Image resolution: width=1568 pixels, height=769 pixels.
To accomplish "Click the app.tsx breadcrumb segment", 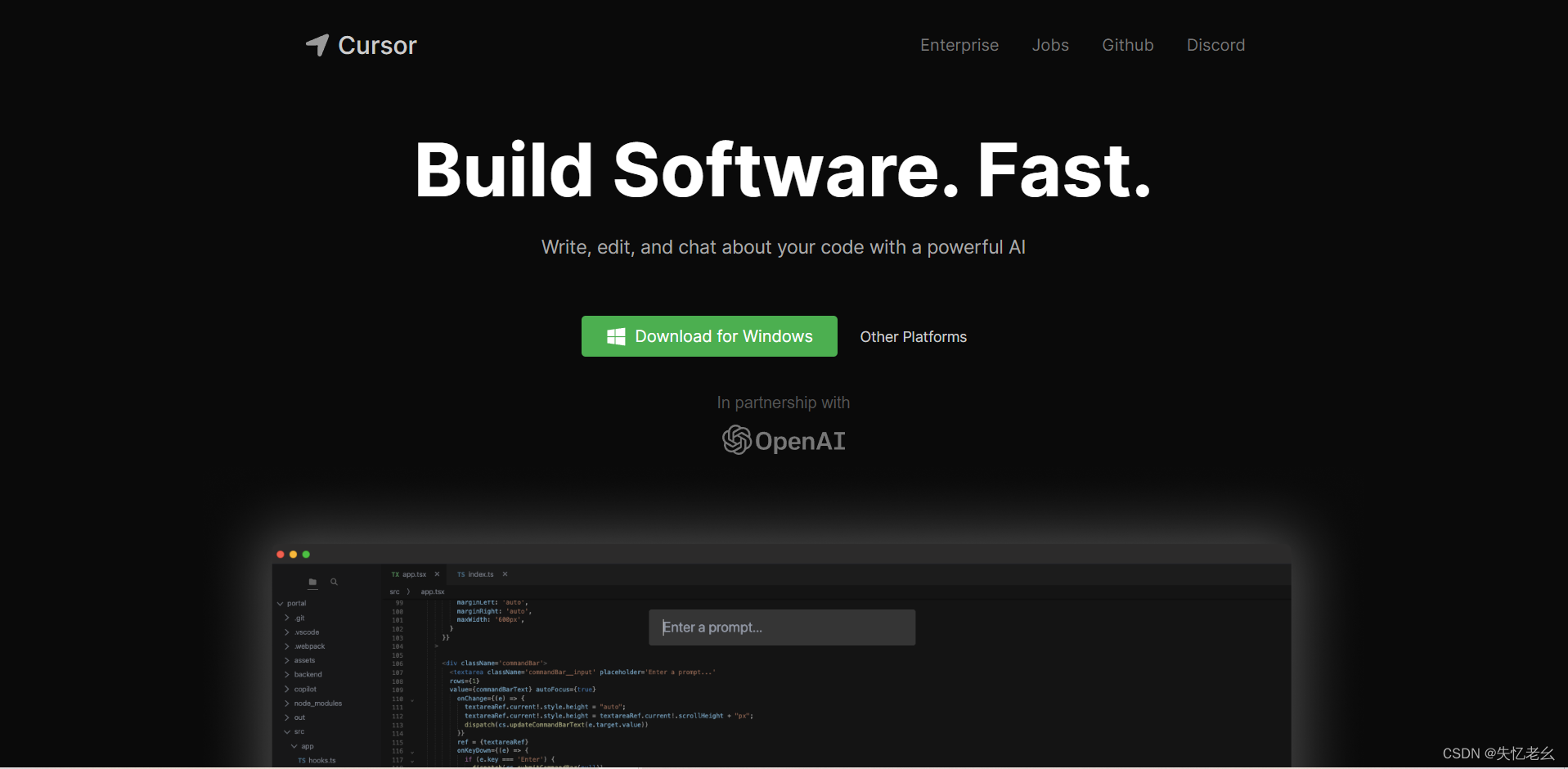I will [x=433, y=591].
